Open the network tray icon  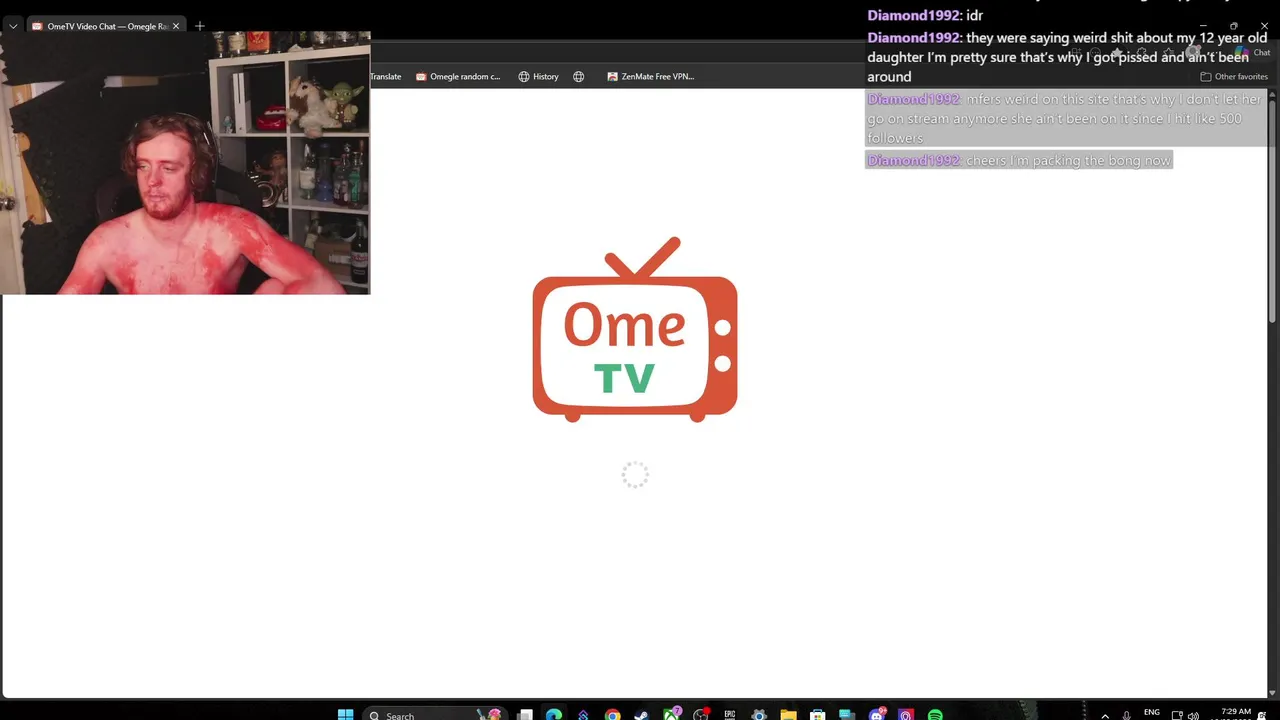[x=1177, y=714]
